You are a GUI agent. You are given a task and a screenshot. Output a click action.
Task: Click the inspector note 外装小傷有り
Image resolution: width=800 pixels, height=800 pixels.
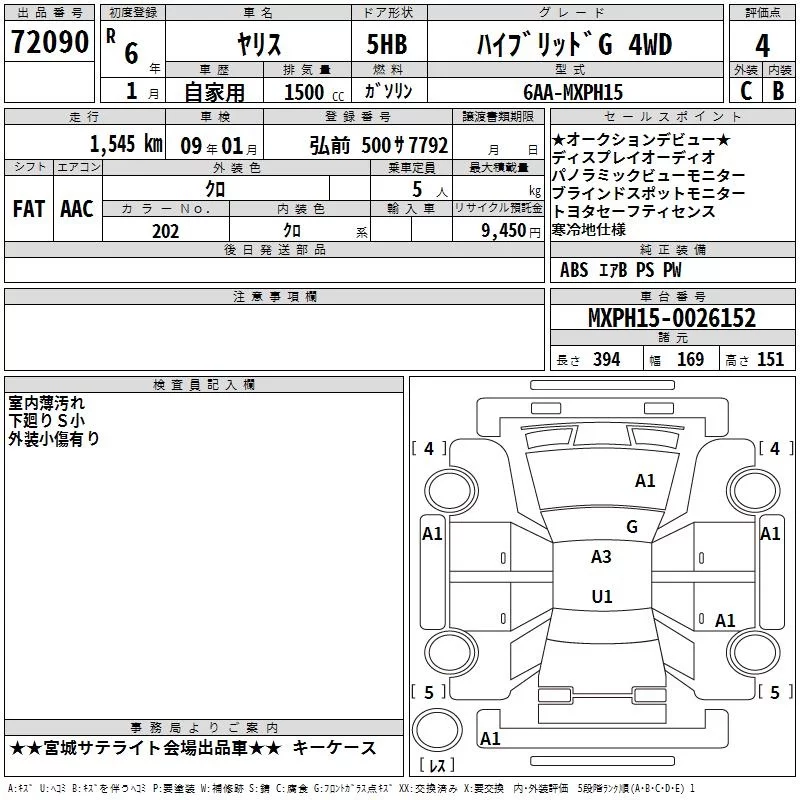[54, 439]
